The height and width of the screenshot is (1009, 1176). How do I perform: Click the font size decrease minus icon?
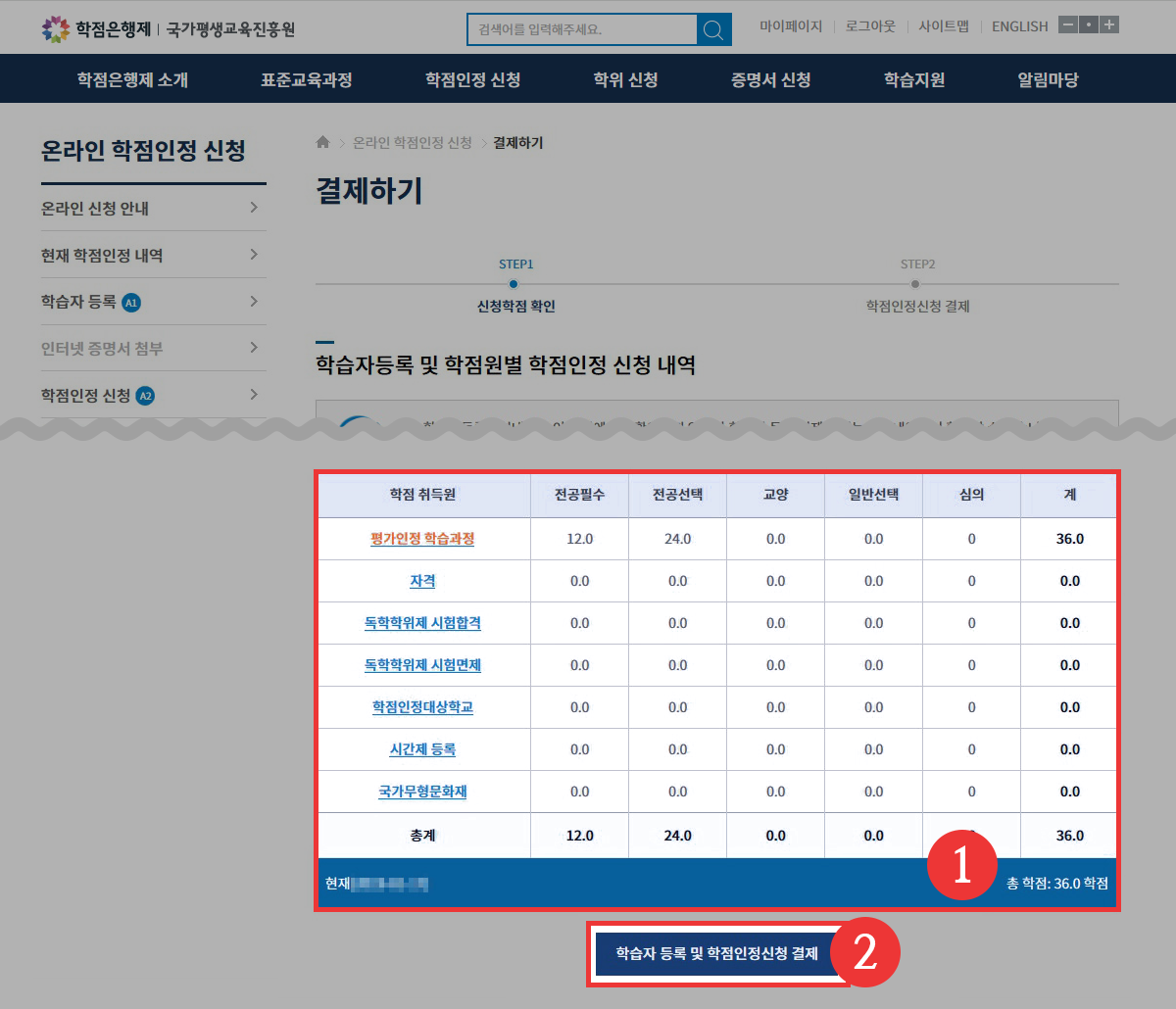coord(1068,25)
